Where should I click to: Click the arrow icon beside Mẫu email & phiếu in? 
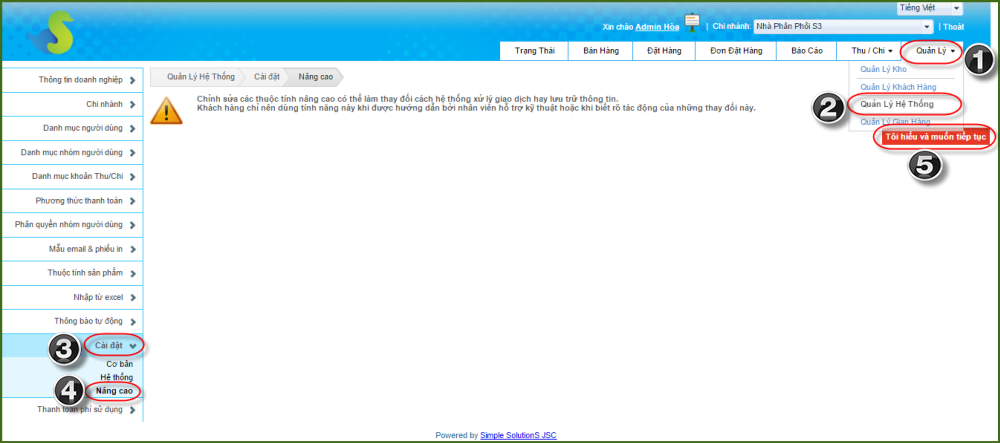132,248
